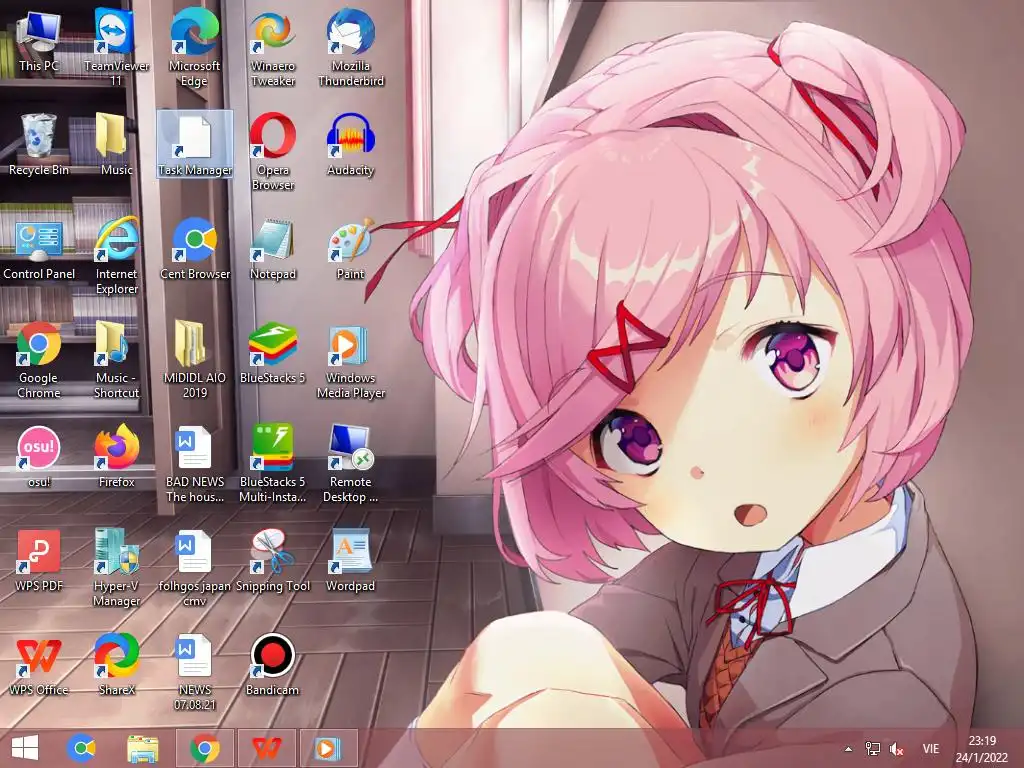Select the ShareX shortcut
Viewport: 1024px width, 768px height.
(x=116, y=665)
